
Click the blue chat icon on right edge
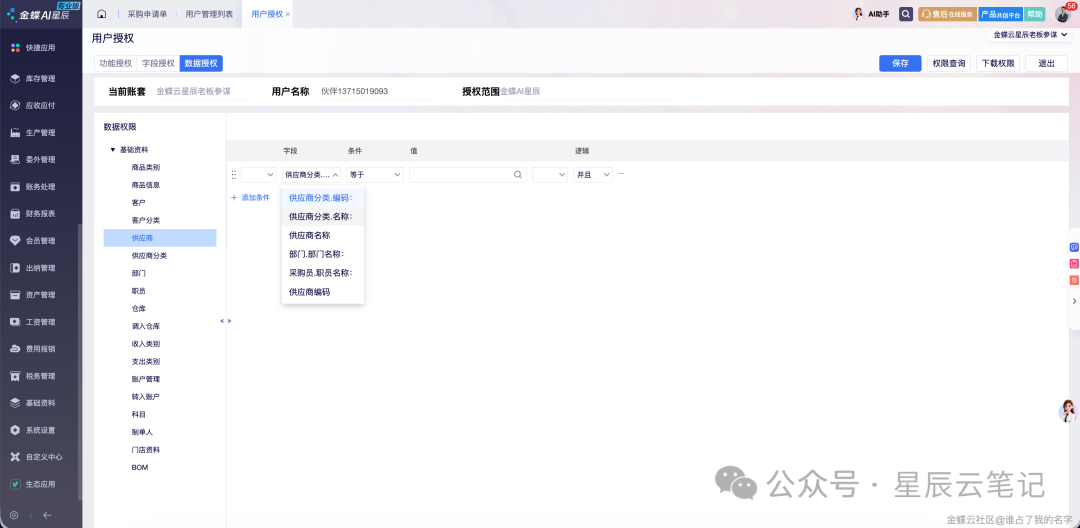1073,247
